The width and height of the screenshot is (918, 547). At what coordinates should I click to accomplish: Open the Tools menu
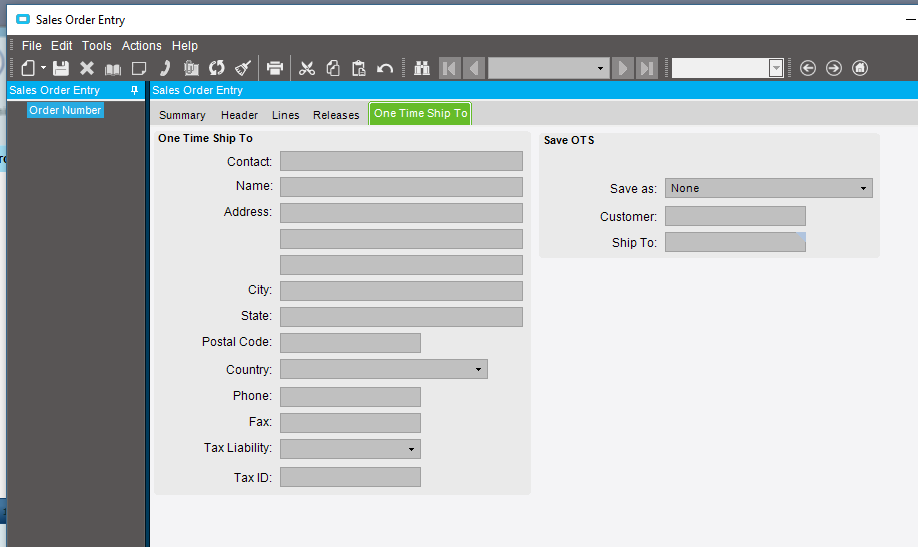point(97,46)
